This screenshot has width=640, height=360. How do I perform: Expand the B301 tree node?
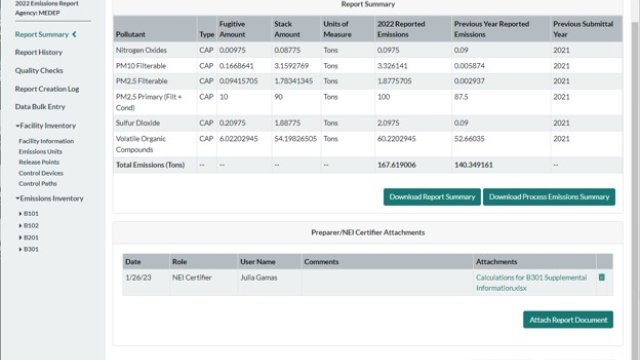(x=20, y=249)
